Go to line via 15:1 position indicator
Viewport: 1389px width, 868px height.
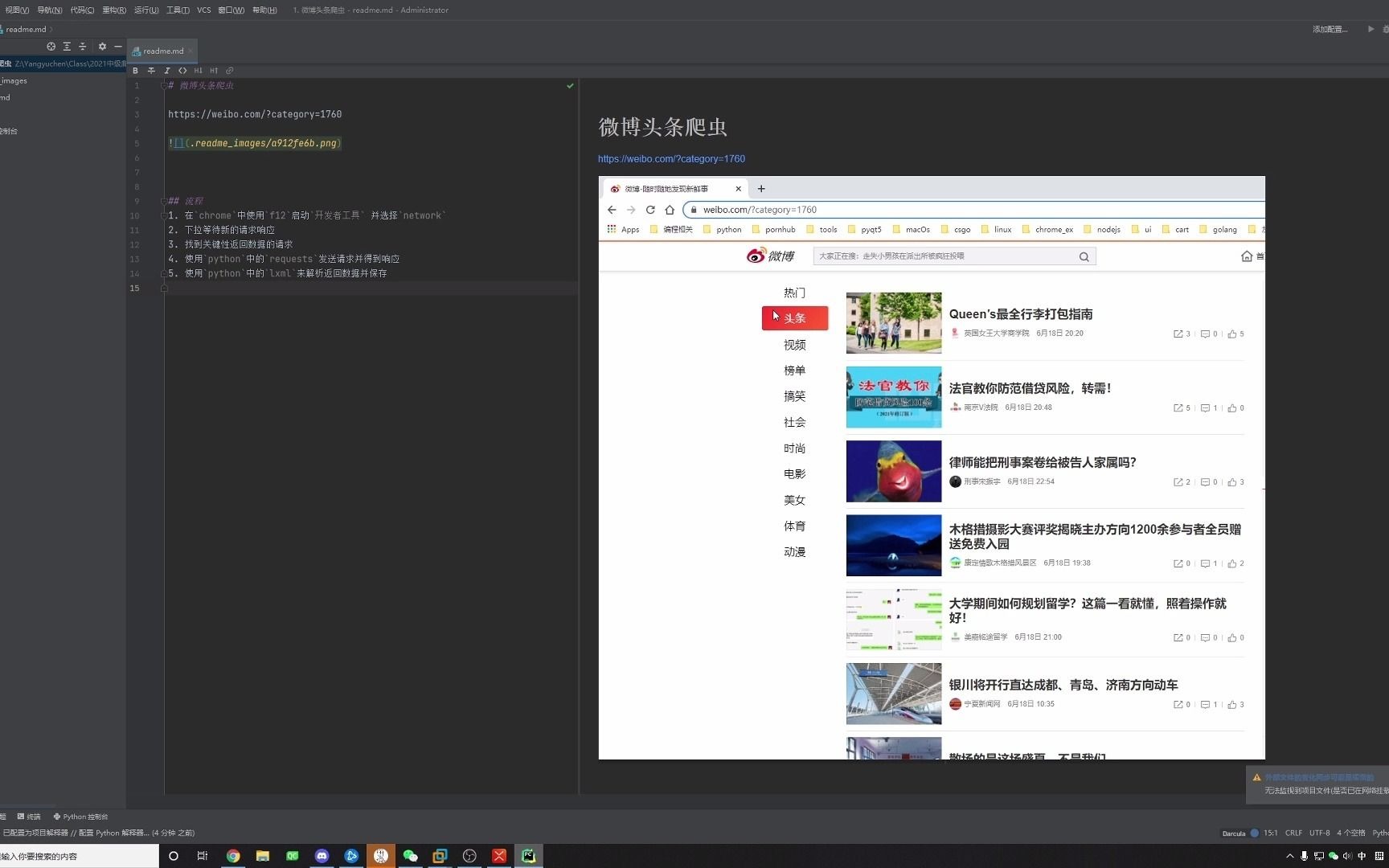[1270, 833]
